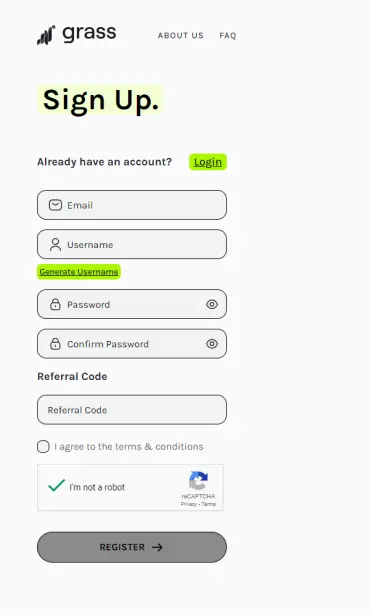
Task: Click the arrow icon on Register button
Action: (157, 547)
